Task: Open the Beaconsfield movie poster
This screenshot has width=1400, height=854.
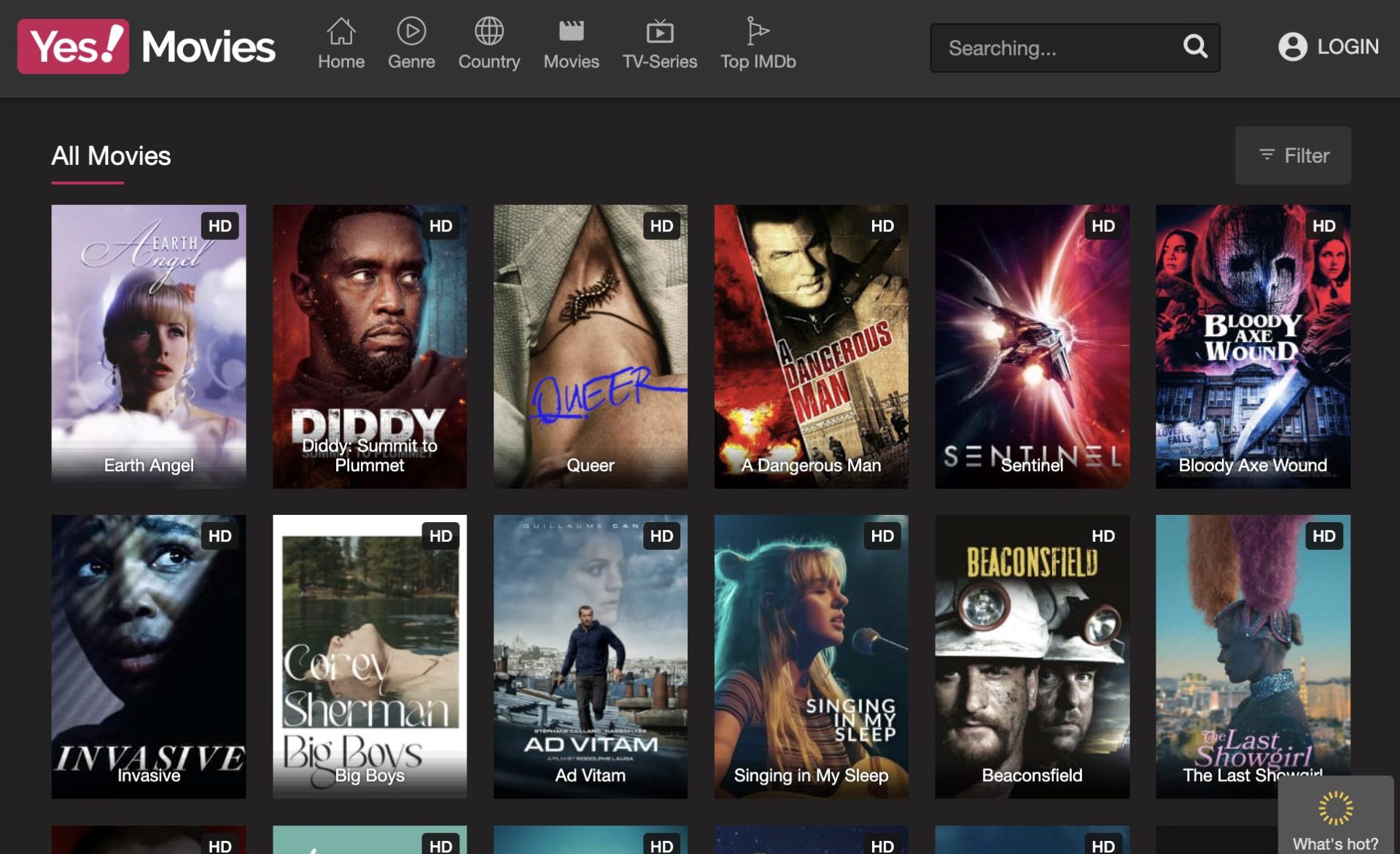Action: coord(1032,656)
